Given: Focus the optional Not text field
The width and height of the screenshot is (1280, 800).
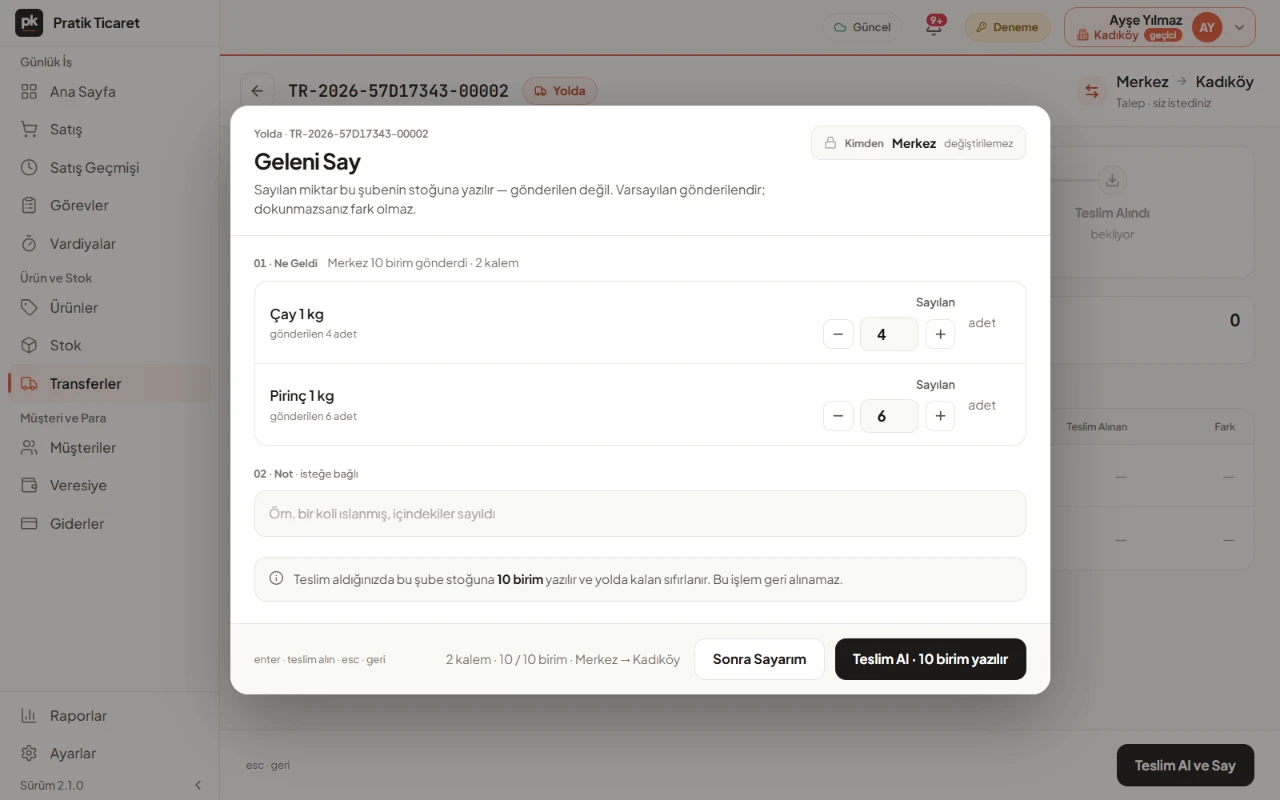Looking at the screenshot, I should pyautogui.click(x=640, y=513).
